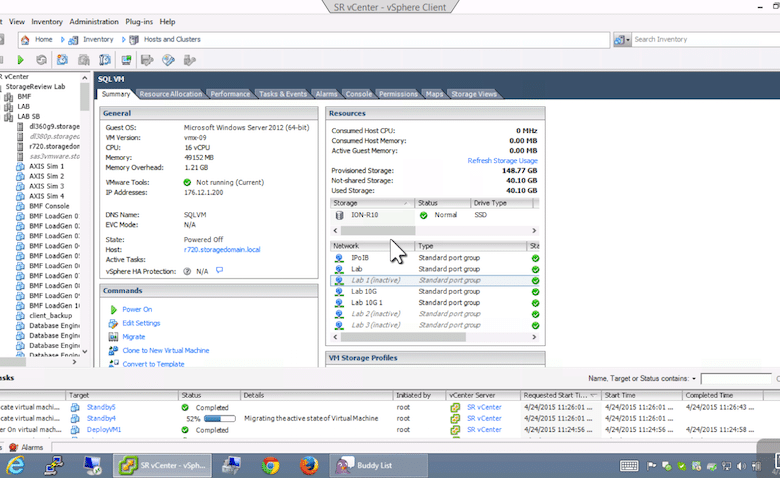This screenshot has width=780, height=478.
Task: Select AXIS Sim 1 in the inventory tree
Action: (46, 167)
